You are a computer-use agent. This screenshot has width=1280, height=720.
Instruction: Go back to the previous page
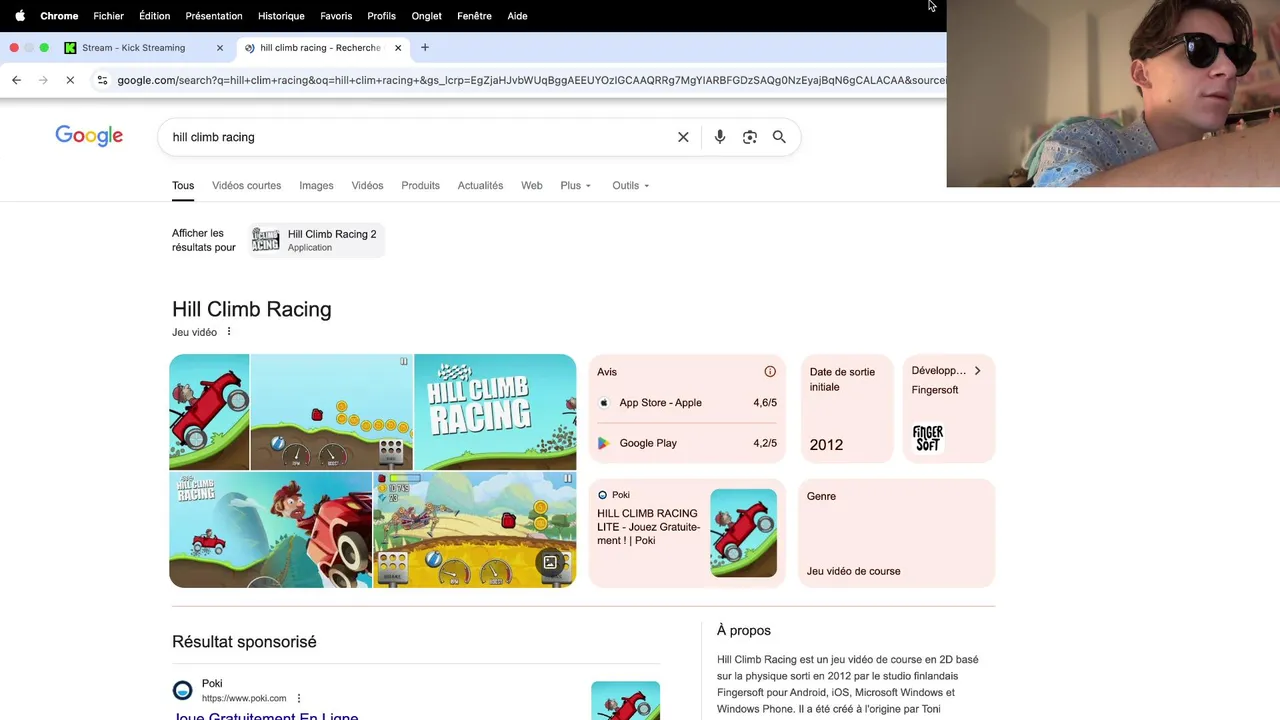tap(16, 80)
